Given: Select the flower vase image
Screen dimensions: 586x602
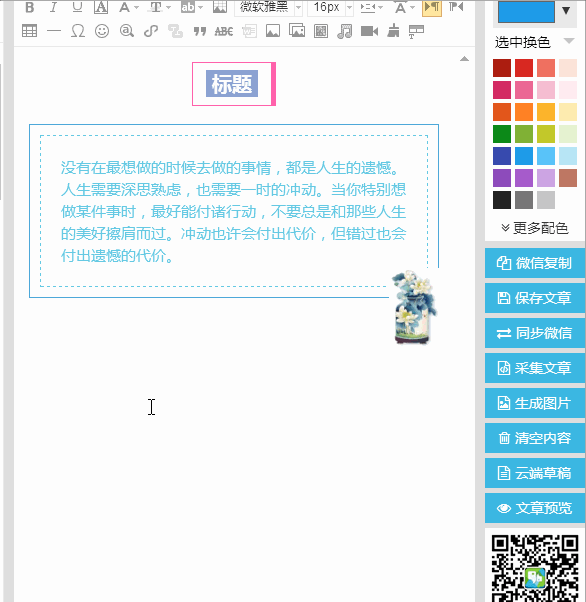Looking at the screenshot, I should (415, 307).
